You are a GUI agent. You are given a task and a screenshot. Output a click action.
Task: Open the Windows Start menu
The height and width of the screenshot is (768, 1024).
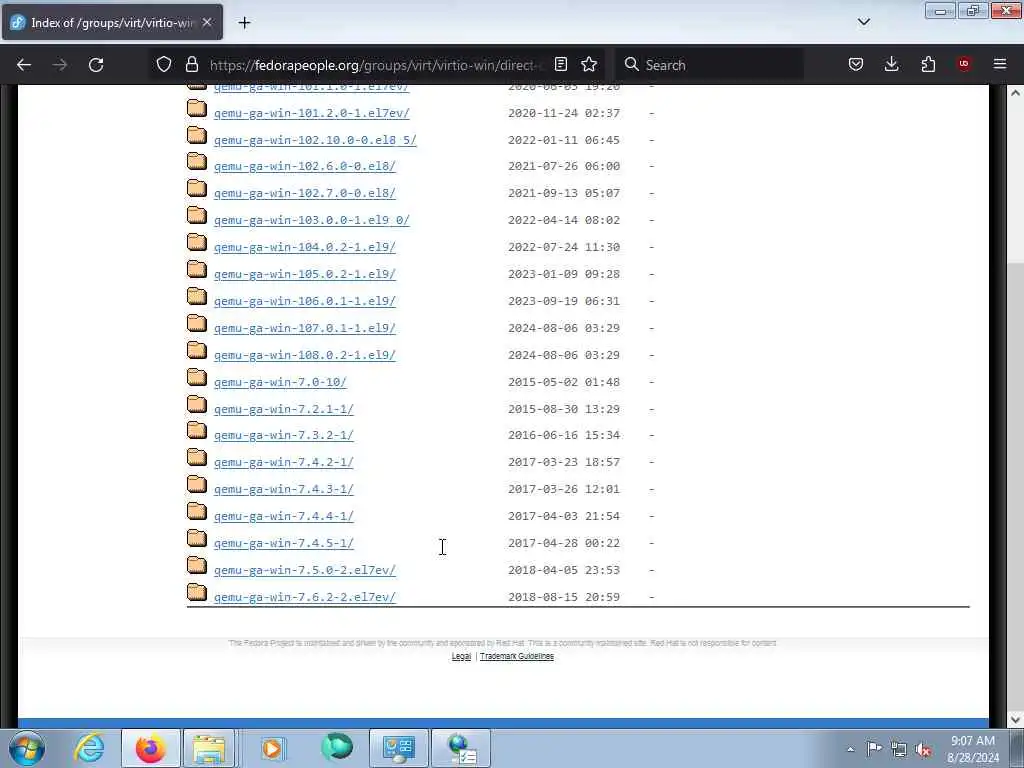[x=26, y=748]
